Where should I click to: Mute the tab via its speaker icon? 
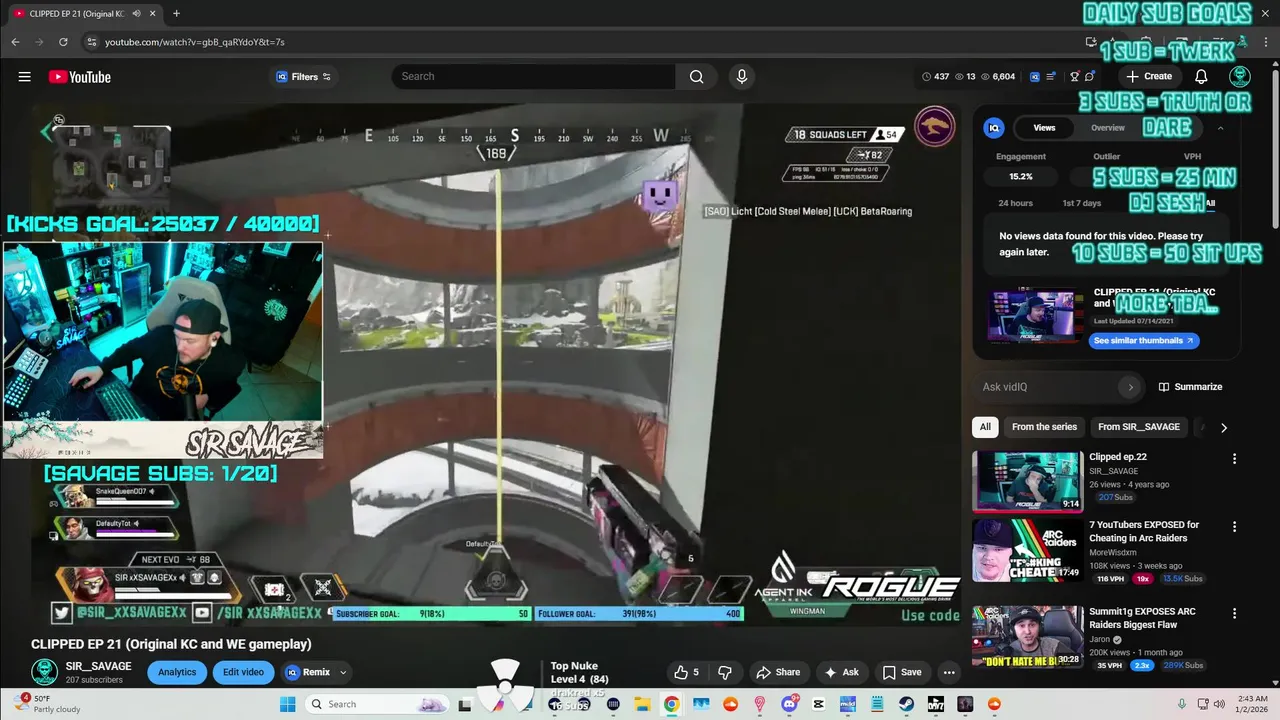point(136,14)
